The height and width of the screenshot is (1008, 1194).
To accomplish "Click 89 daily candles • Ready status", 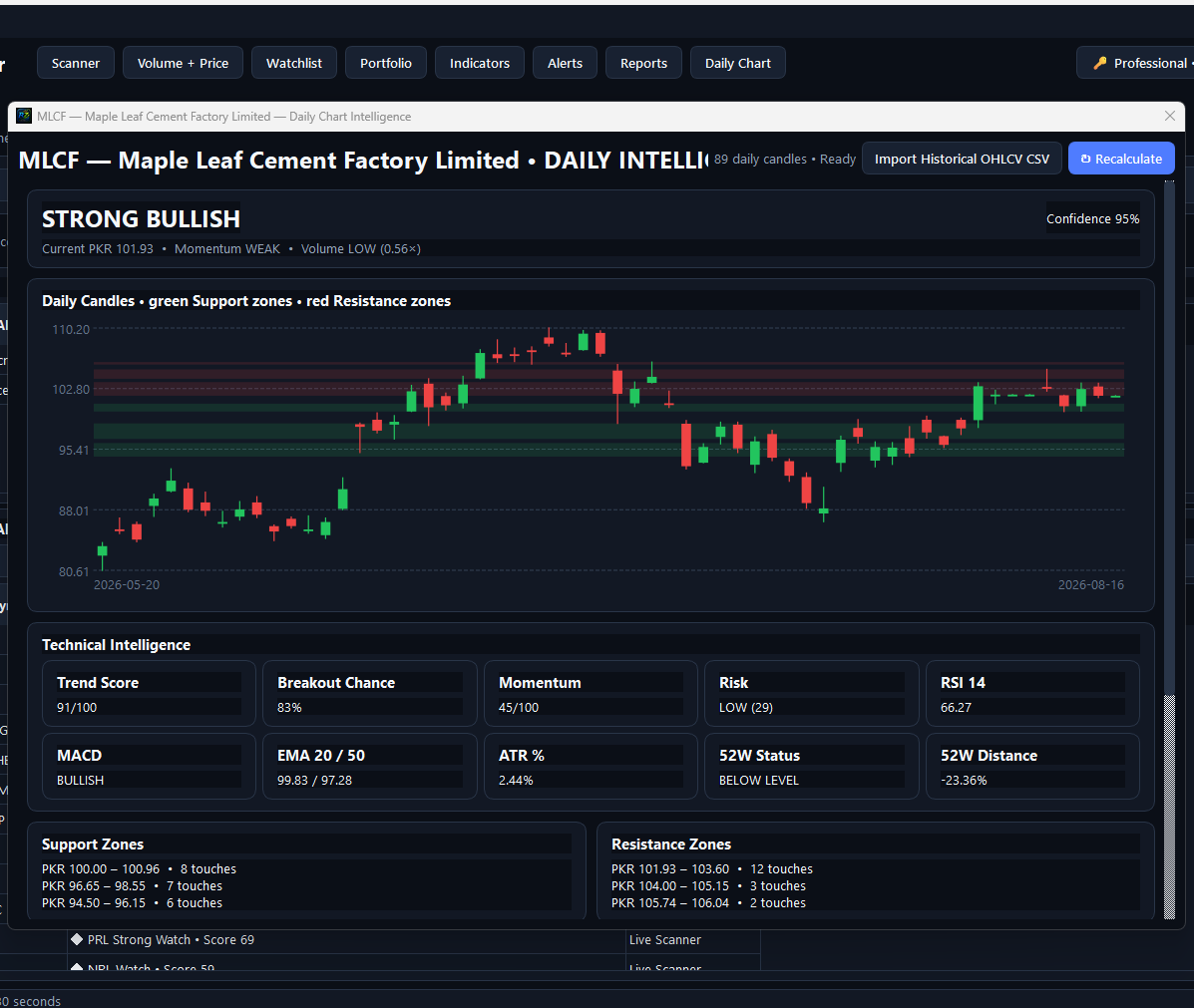I will coord(785,160).
